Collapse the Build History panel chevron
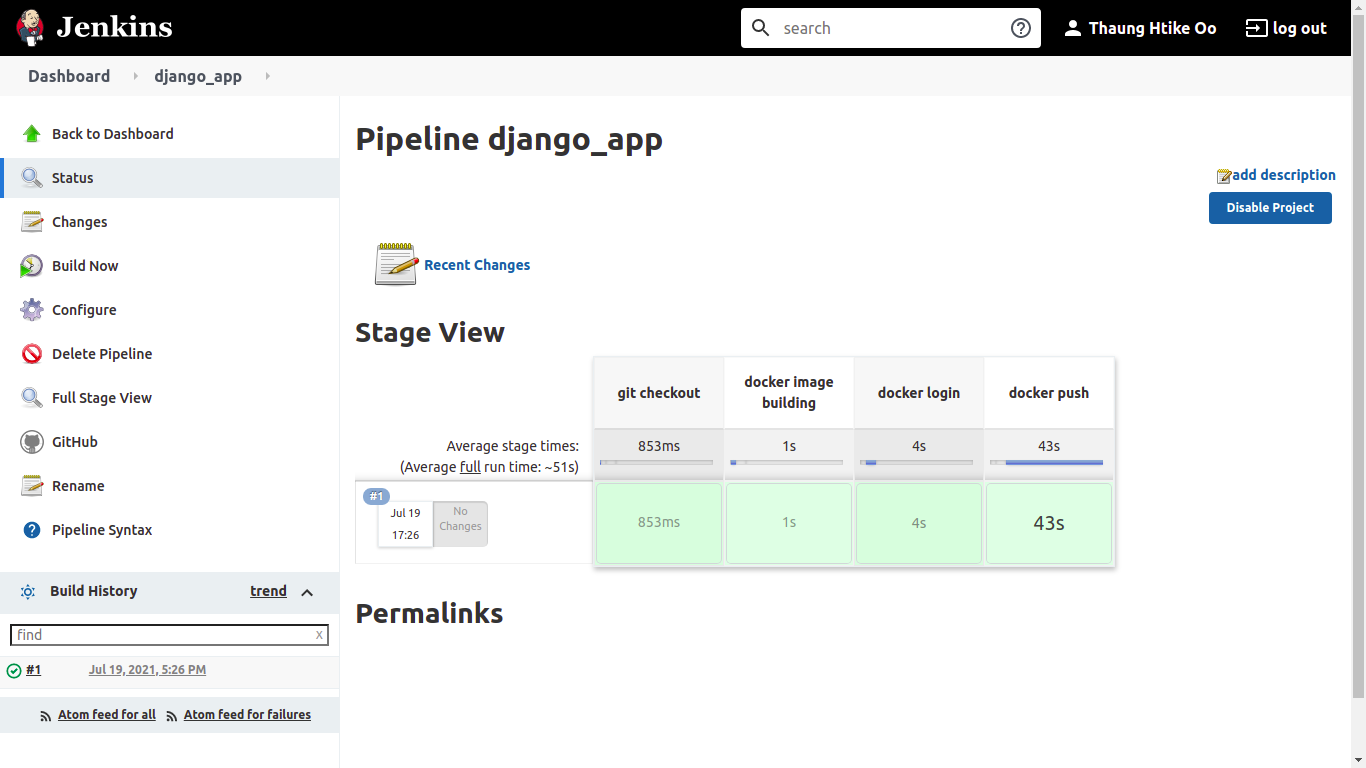1366x768 pixels. click(x=307, y=592)
